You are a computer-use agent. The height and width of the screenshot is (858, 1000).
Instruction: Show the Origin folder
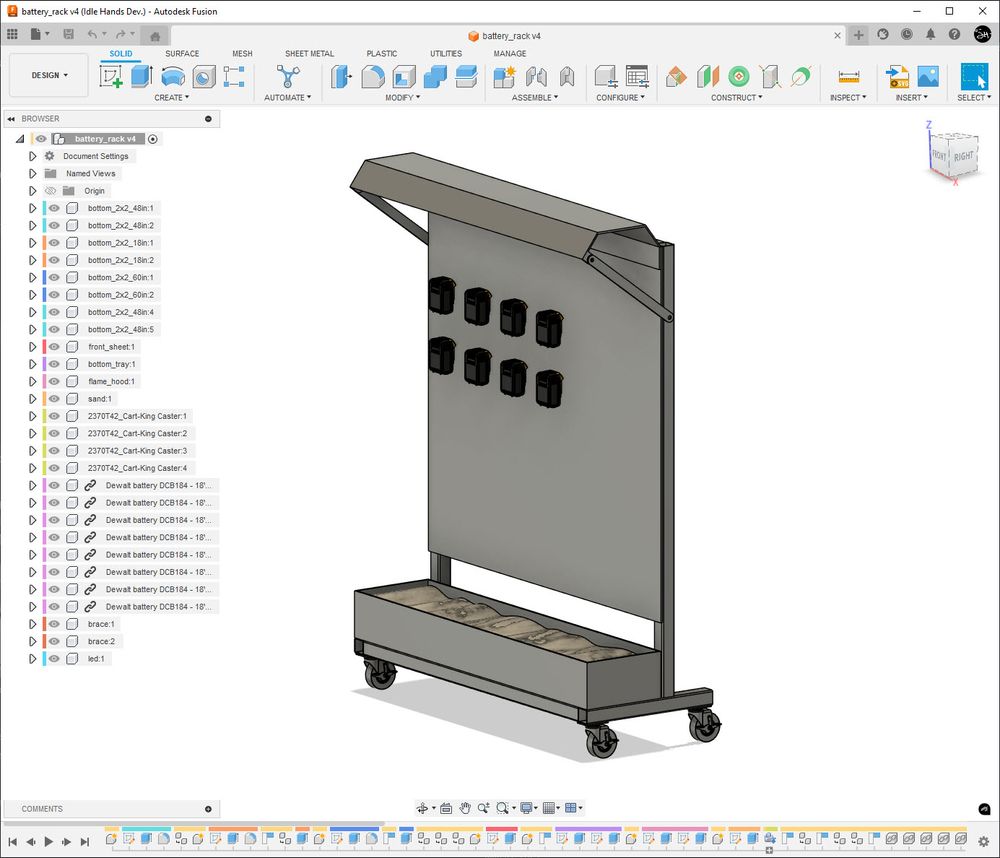(50, 191)
